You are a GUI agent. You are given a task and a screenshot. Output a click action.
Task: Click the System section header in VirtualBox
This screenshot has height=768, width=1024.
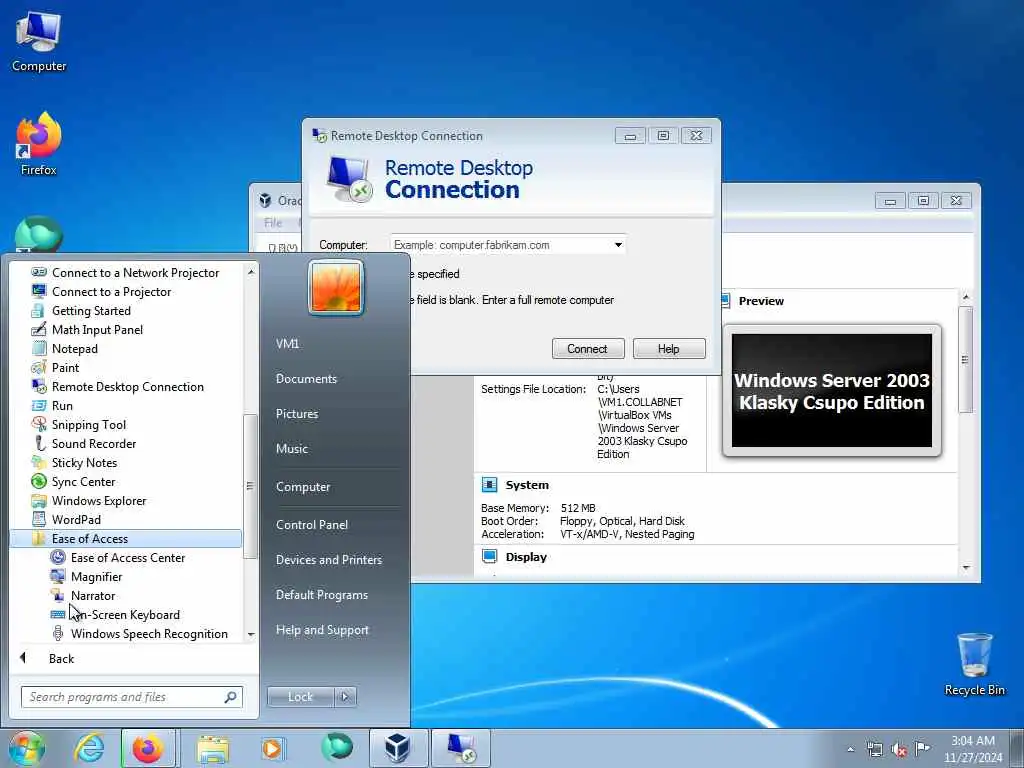[526, 485]
